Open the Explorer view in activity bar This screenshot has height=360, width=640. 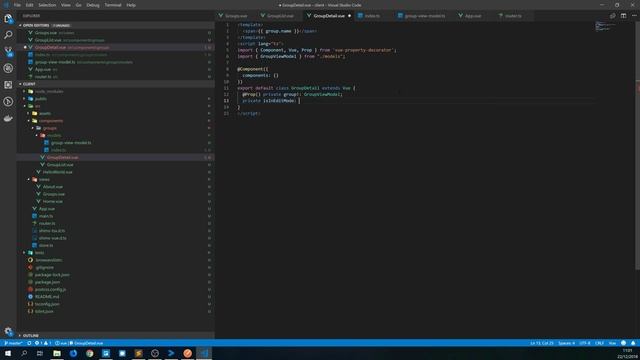click(x=8, y=18)
